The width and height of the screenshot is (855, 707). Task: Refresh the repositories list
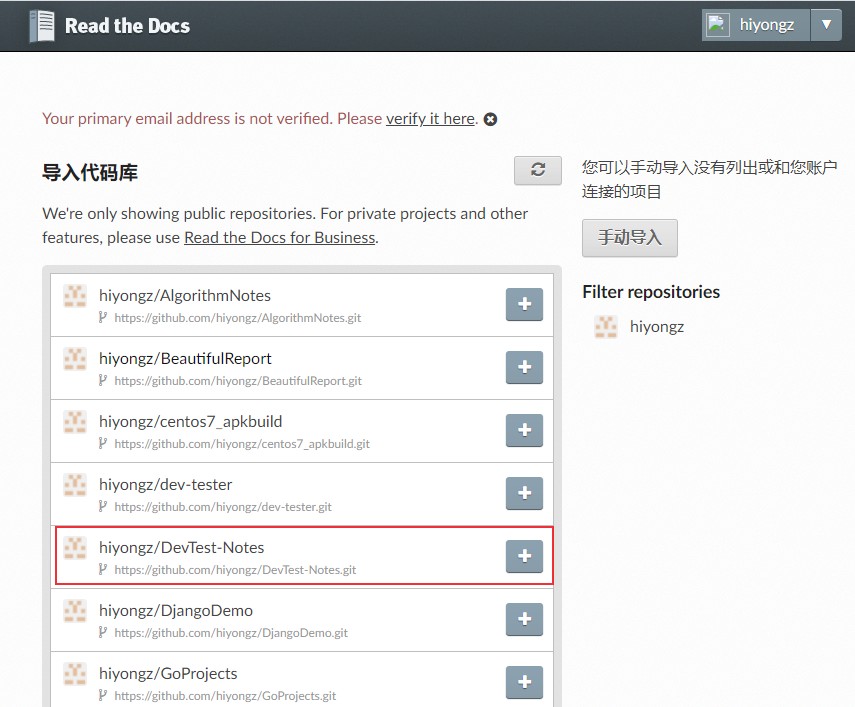point(537,170)
